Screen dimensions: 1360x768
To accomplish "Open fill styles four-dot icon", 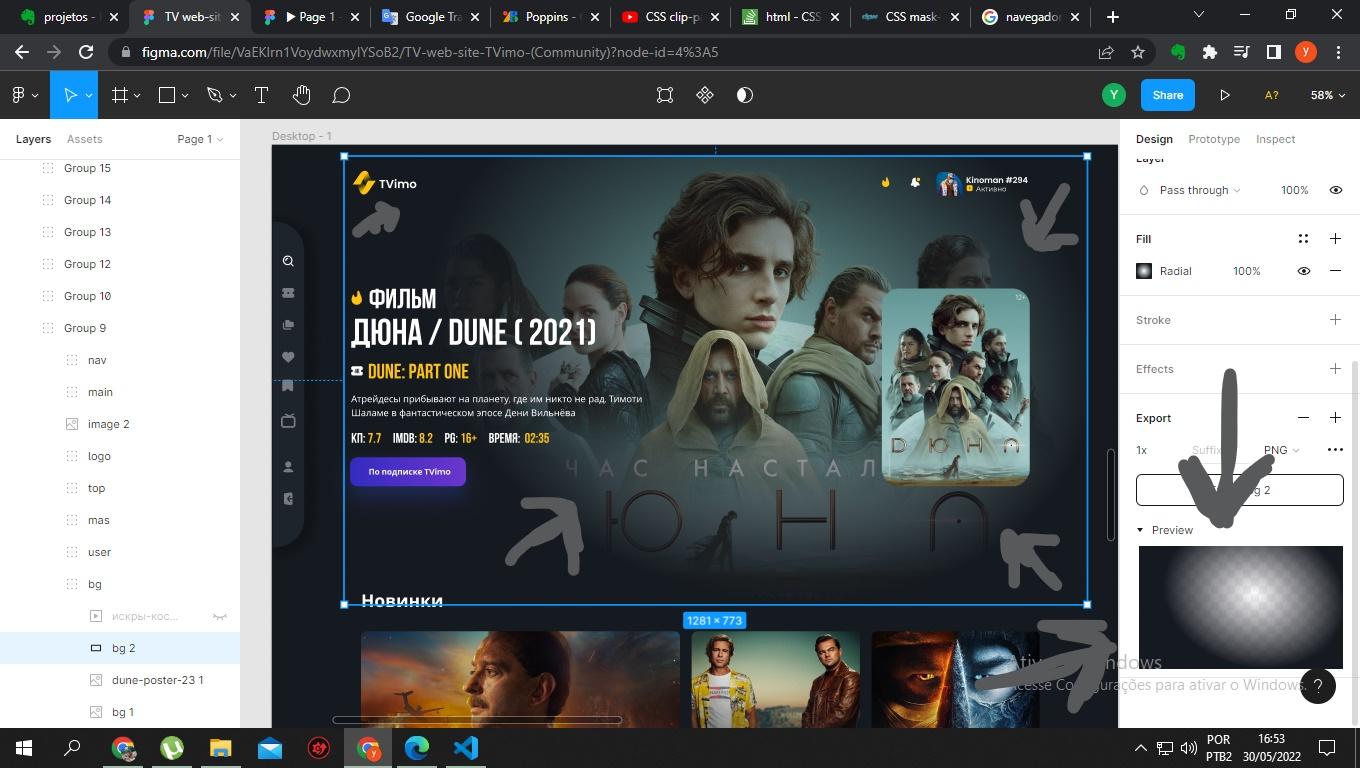I will pos(1303,238).
